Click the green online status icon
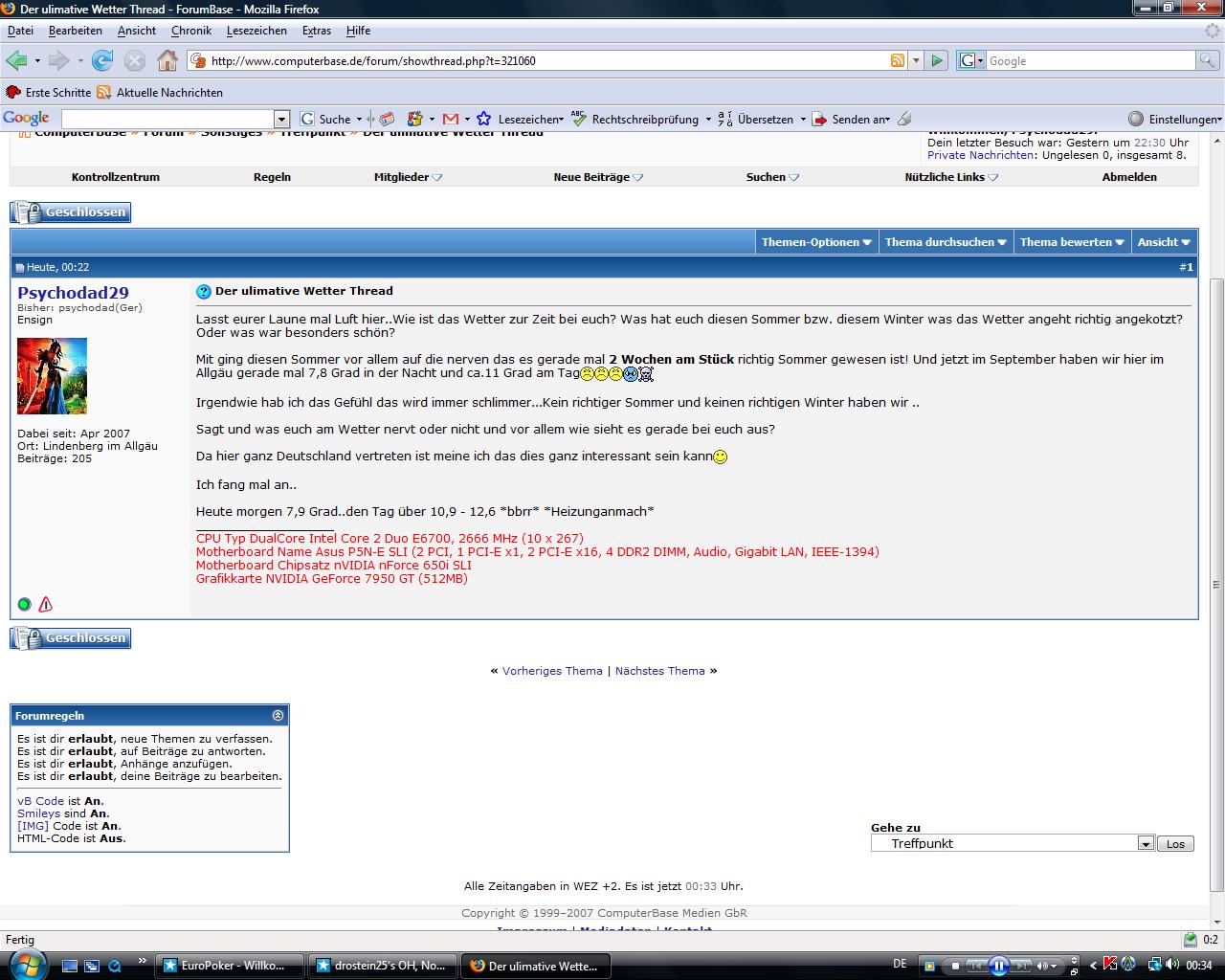Image resolution: width=1225 pixels, height=980 pixels. coord(24,604)
